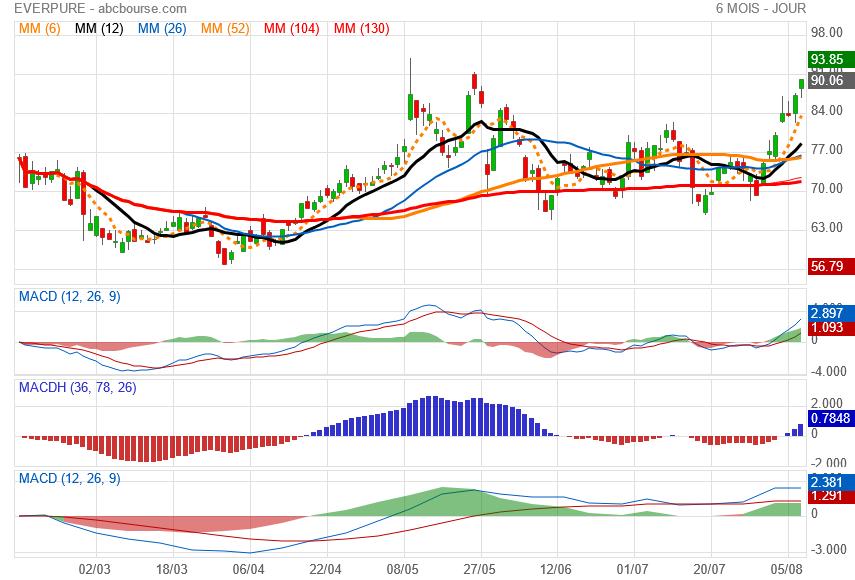This screenshot has height=580, width=855.
Task: Select the -4.000 MACD axis label
Action: (x=829, y=372)
